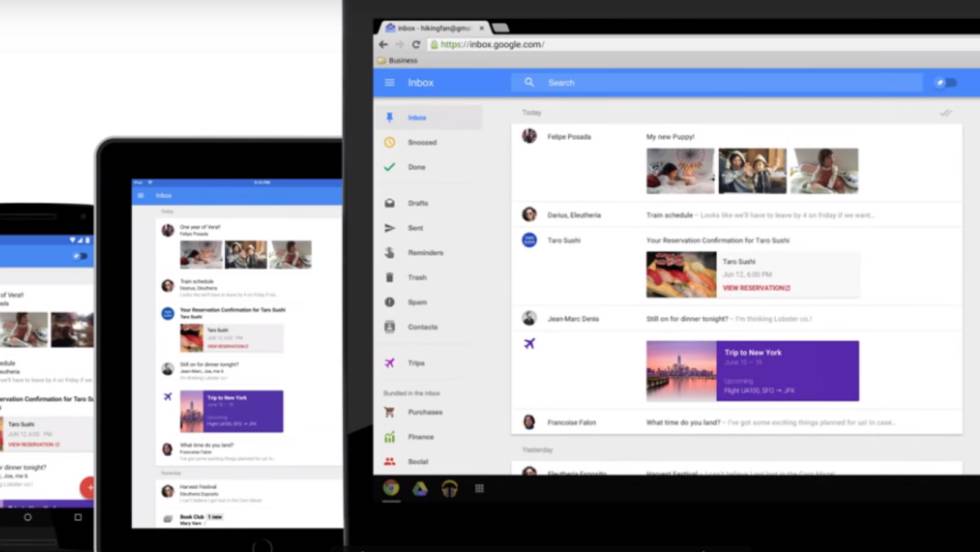Click the browser forward arrow
This screenshot has width=980, height=552.
pyautogui.click(x=399, y=44)
